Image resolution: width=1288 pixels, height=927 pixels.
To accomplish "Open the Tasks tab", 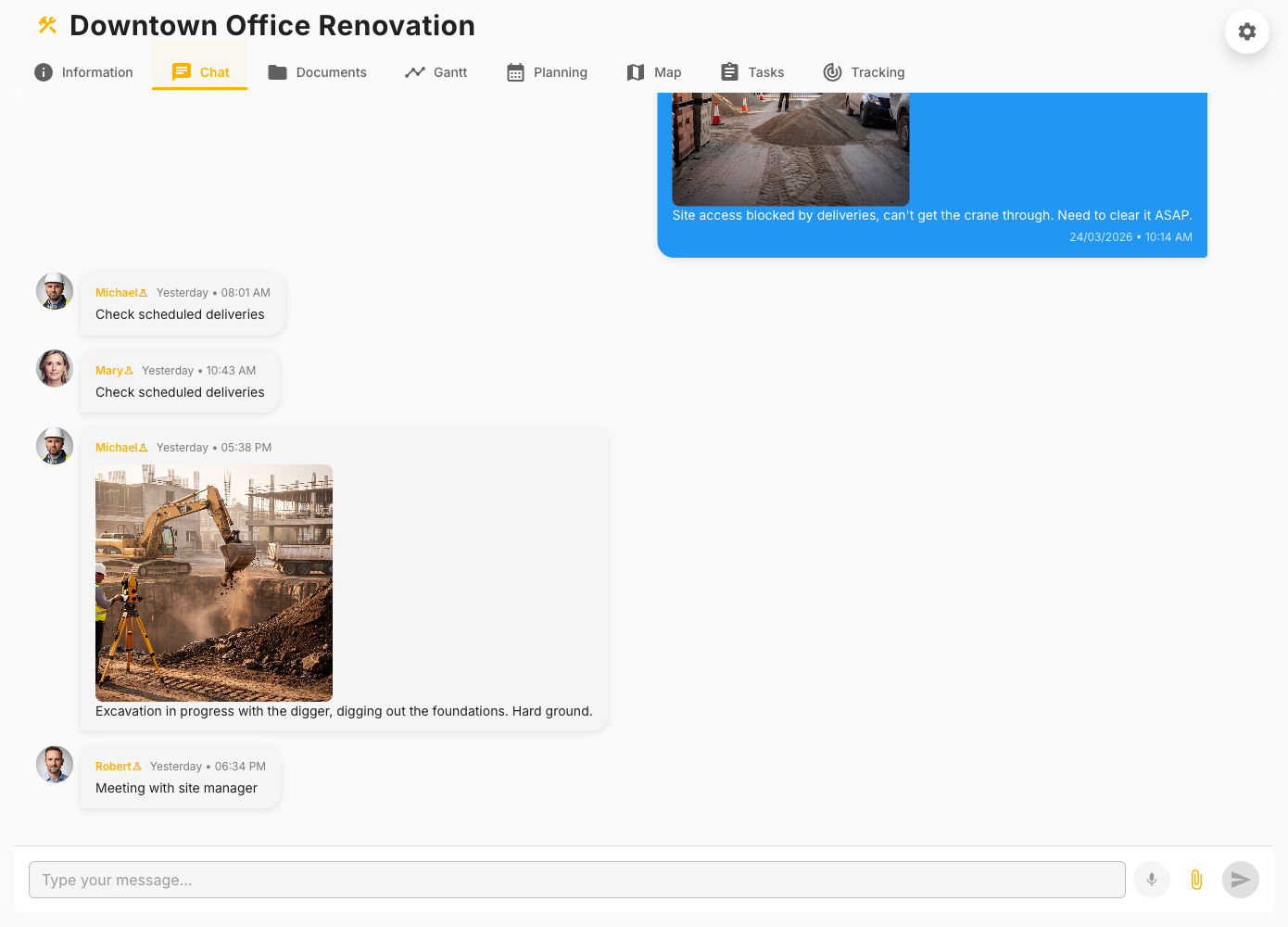I will click(751, 72).
